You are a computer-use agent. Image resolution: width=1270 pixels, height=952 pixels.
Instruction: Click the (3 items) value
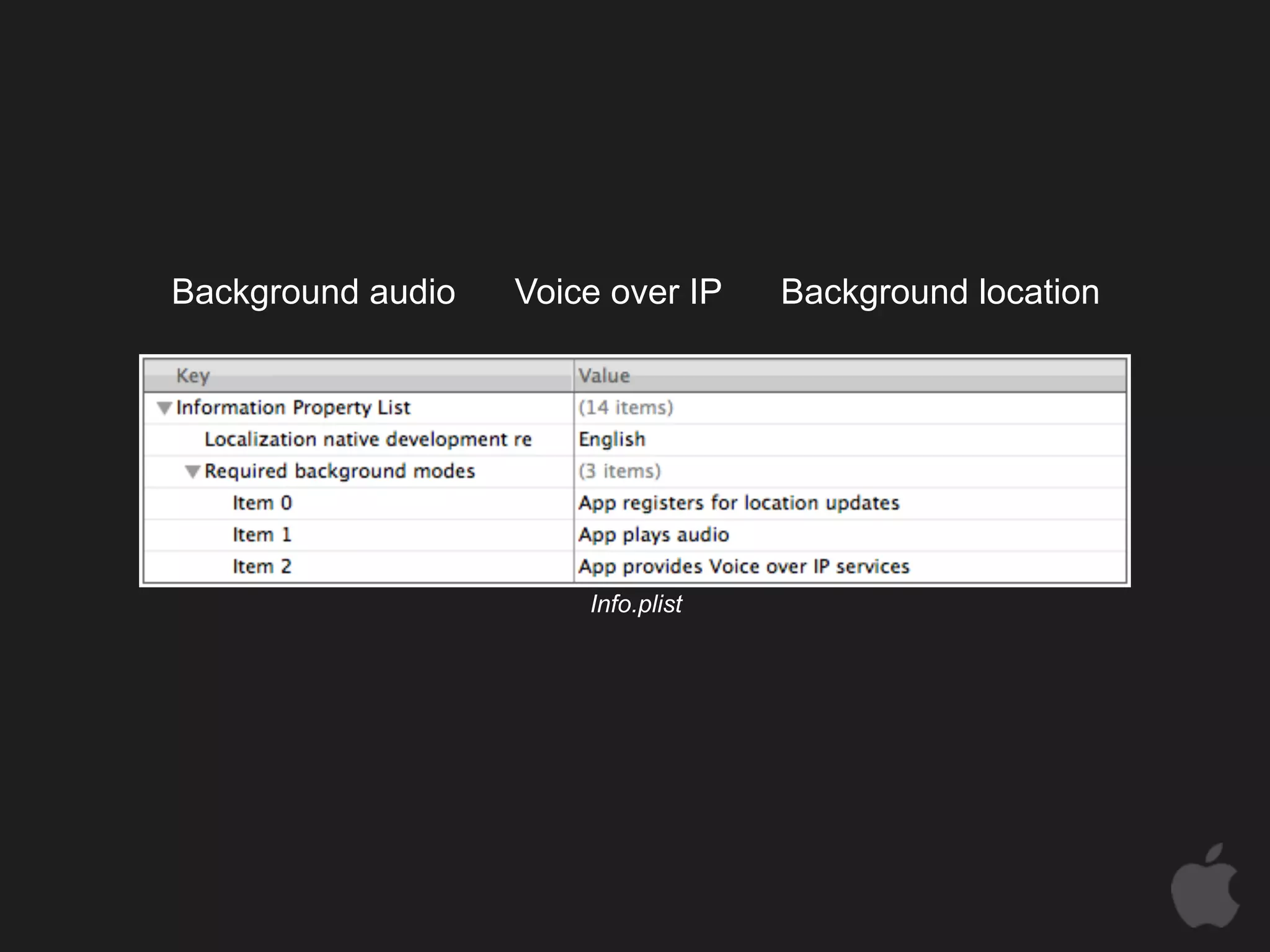click(619, 472)
